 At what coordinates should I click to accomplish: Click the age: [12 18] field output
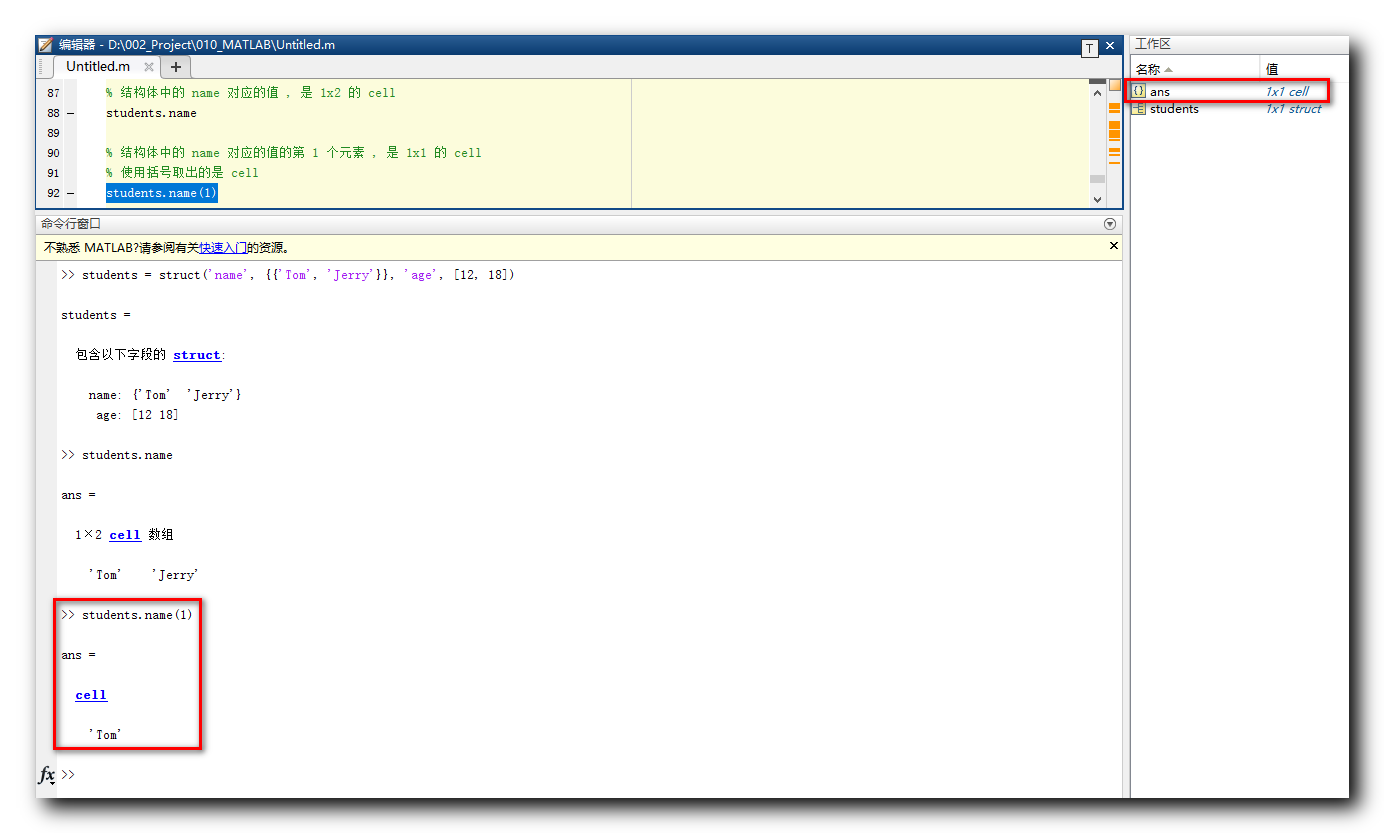[x=137, y=415]
